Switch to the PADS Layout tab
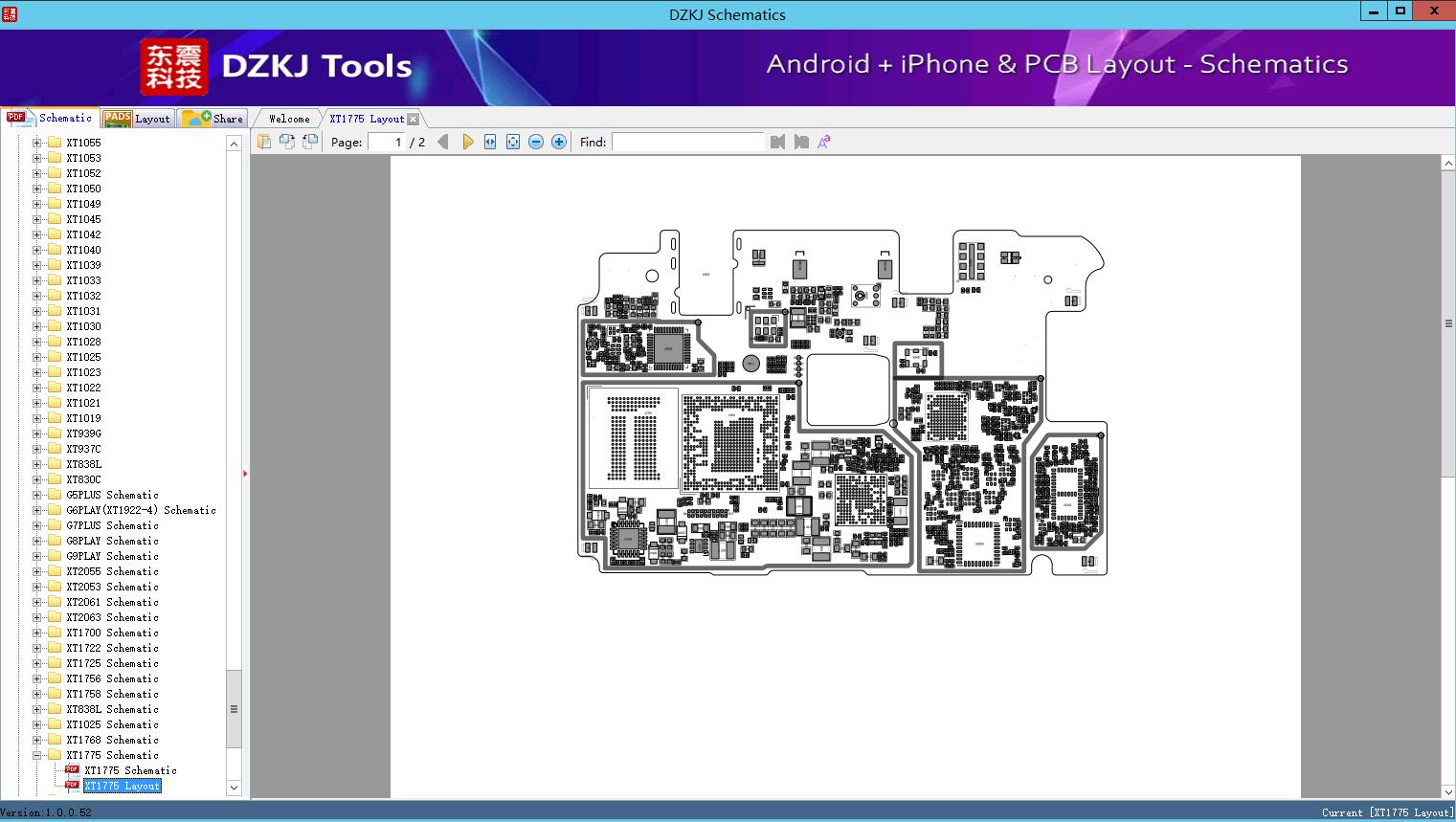The width and height of the screenshot is (1456, 822). (x=137, y=119)
